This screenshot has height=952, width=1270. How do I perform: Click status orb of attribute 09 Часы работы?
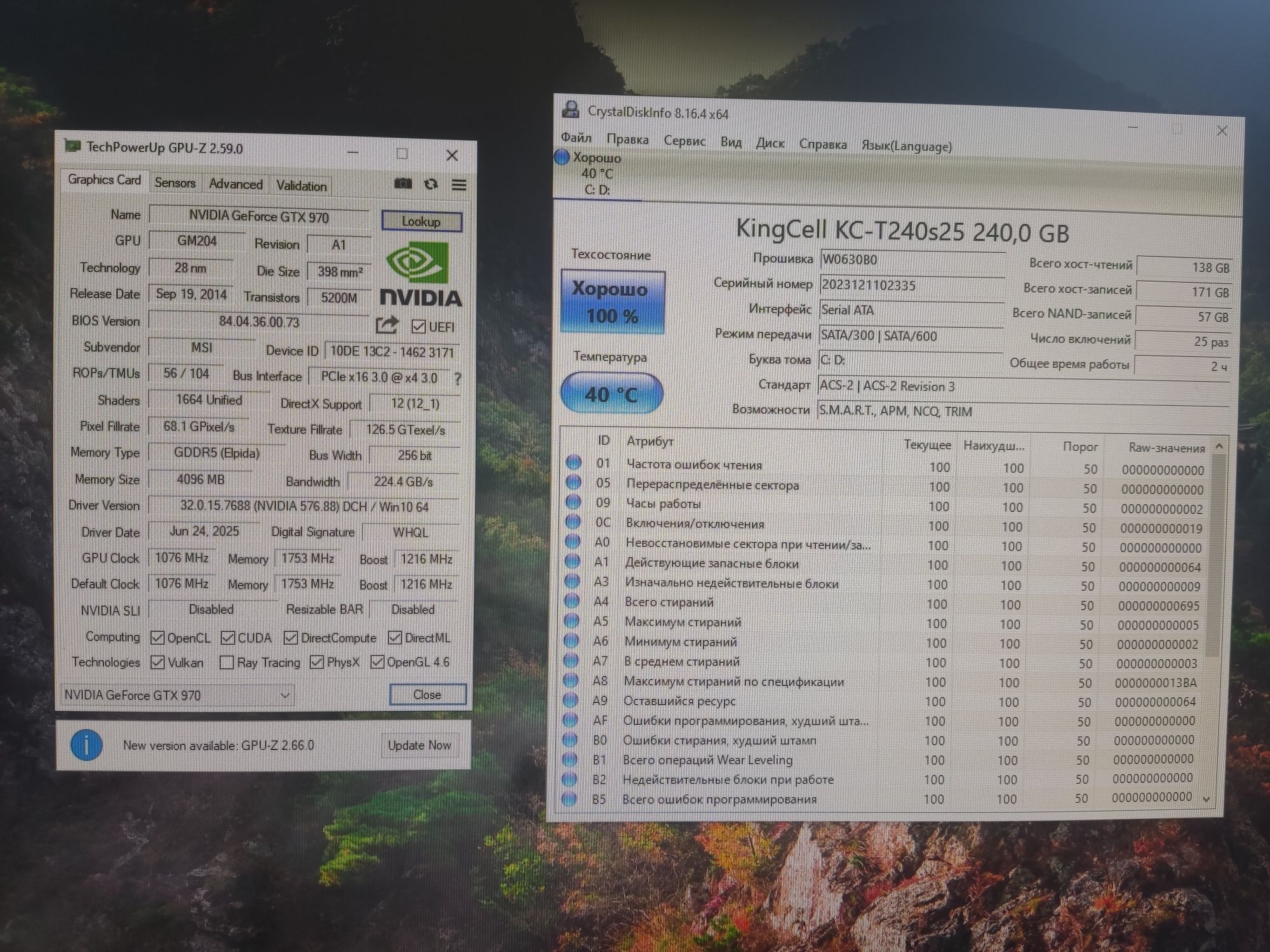point(573,502)
